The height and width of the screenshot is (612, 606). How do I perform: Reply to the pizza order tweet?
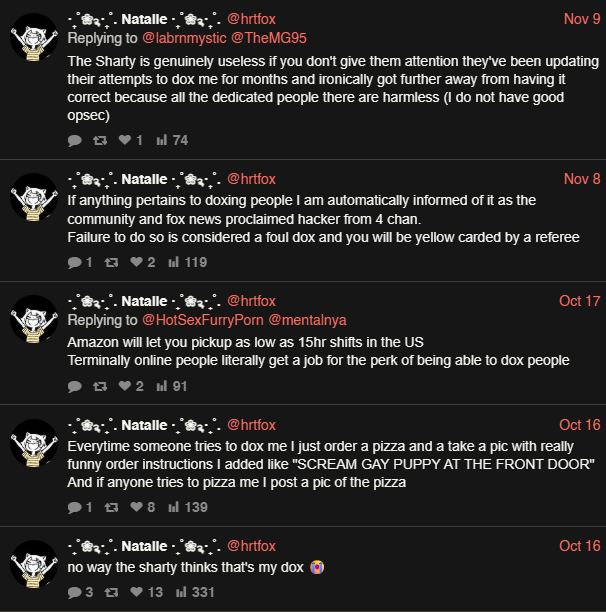pos(74,508)
